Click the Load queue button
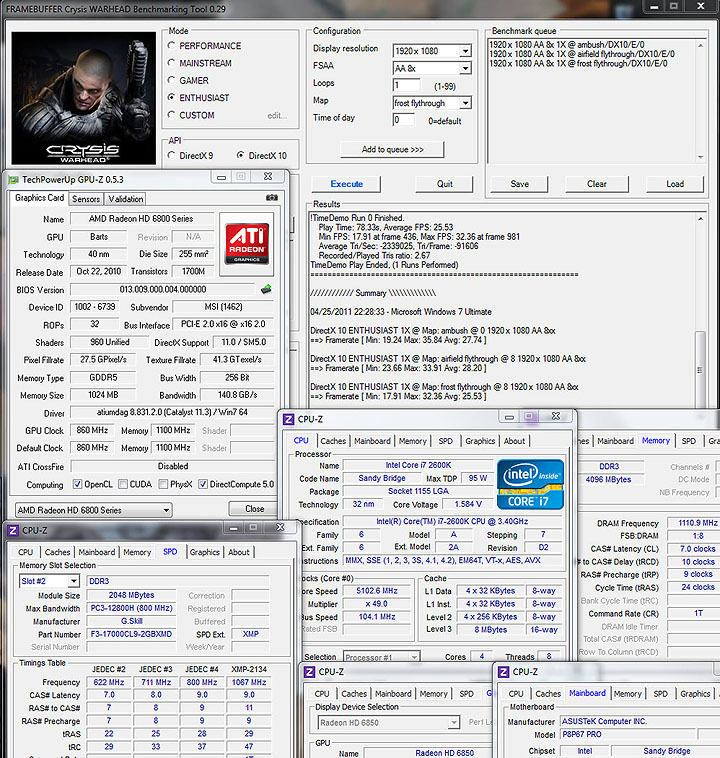Image resolution: width=720 pixels, height=758 pixels. [675, 184]
